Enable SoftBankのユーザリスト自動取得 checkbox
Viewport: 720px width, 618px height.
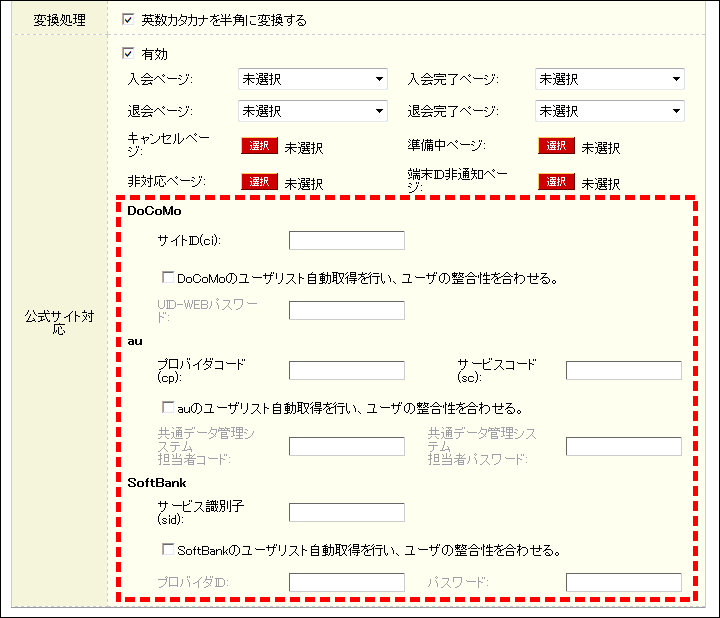(x=168, y=549)
